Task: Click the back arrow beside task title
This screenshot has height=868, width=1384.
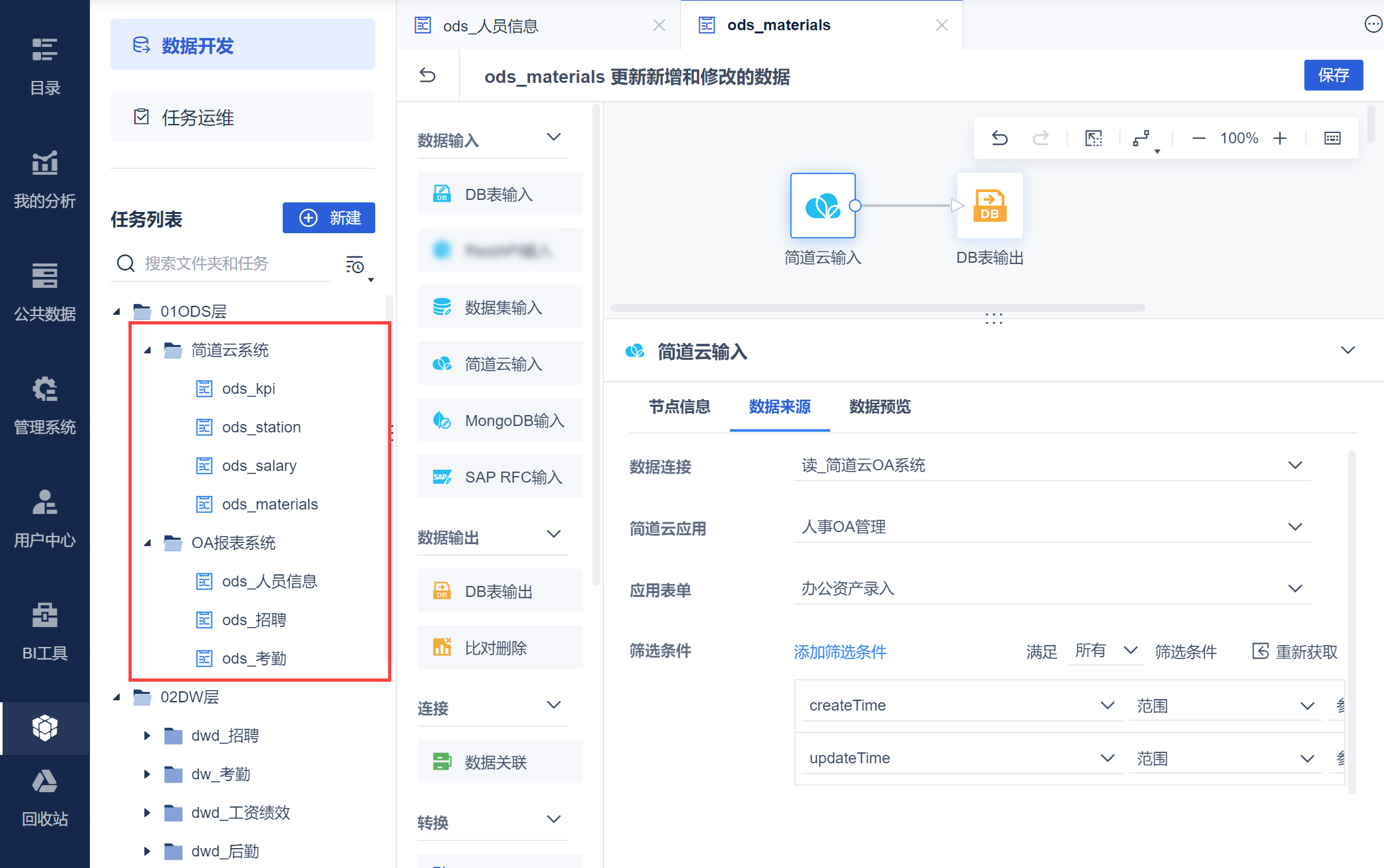Action: pyautogui.click(x=427, y=76)
